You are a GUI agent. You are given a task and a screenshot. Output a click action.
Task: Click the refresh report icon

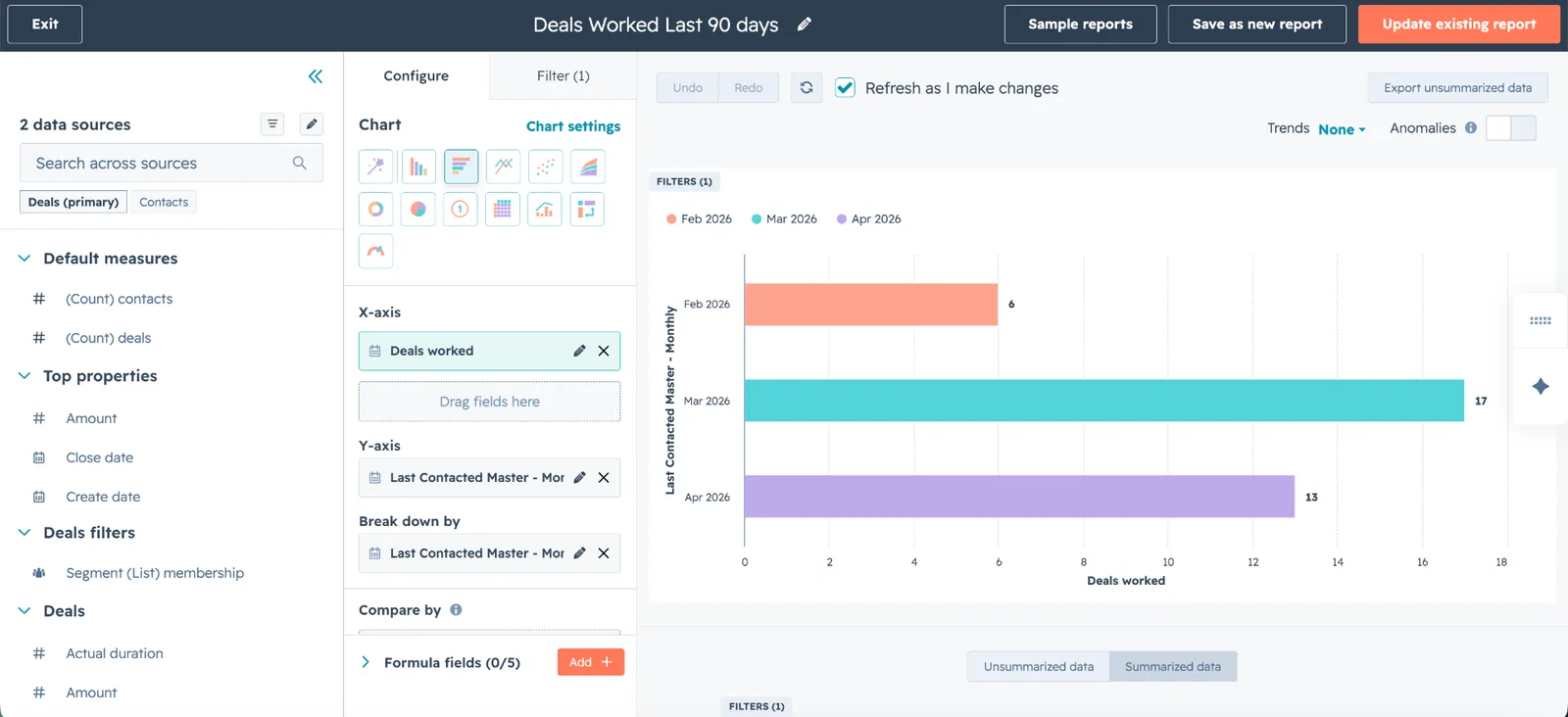807,87
